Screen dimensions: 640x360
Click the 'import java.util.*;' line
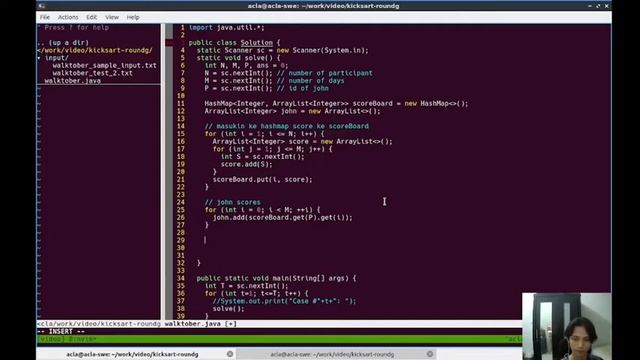coord(227,27)
